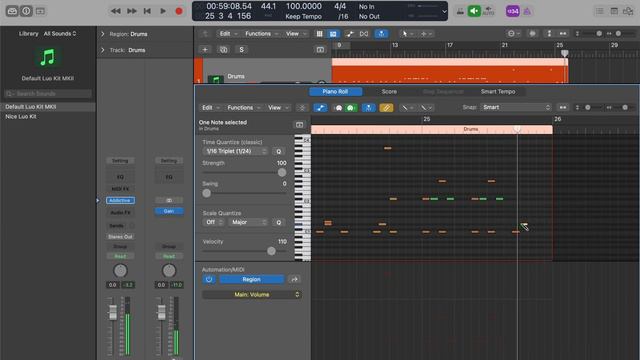Toggle the Show Automation button in Tracks toolbar
Viewport: 640px width, 360px height.
[349, 33]
